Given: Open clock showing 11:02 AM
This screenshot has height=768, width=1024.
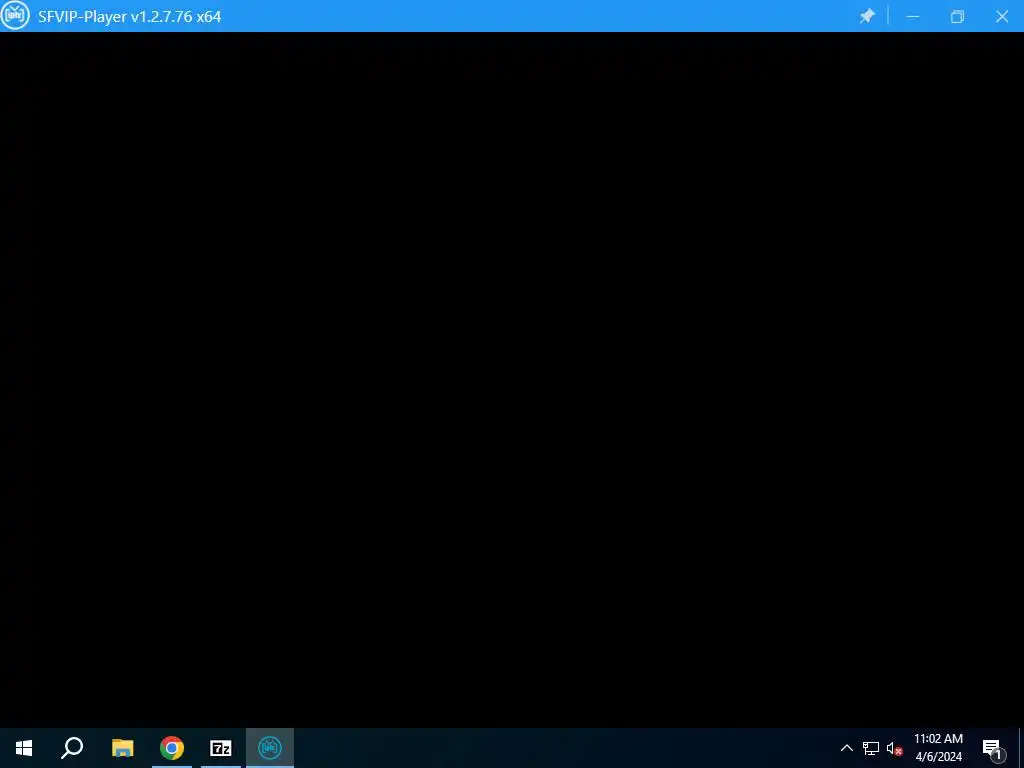Looking at the screenshot, I should point(938,748).
